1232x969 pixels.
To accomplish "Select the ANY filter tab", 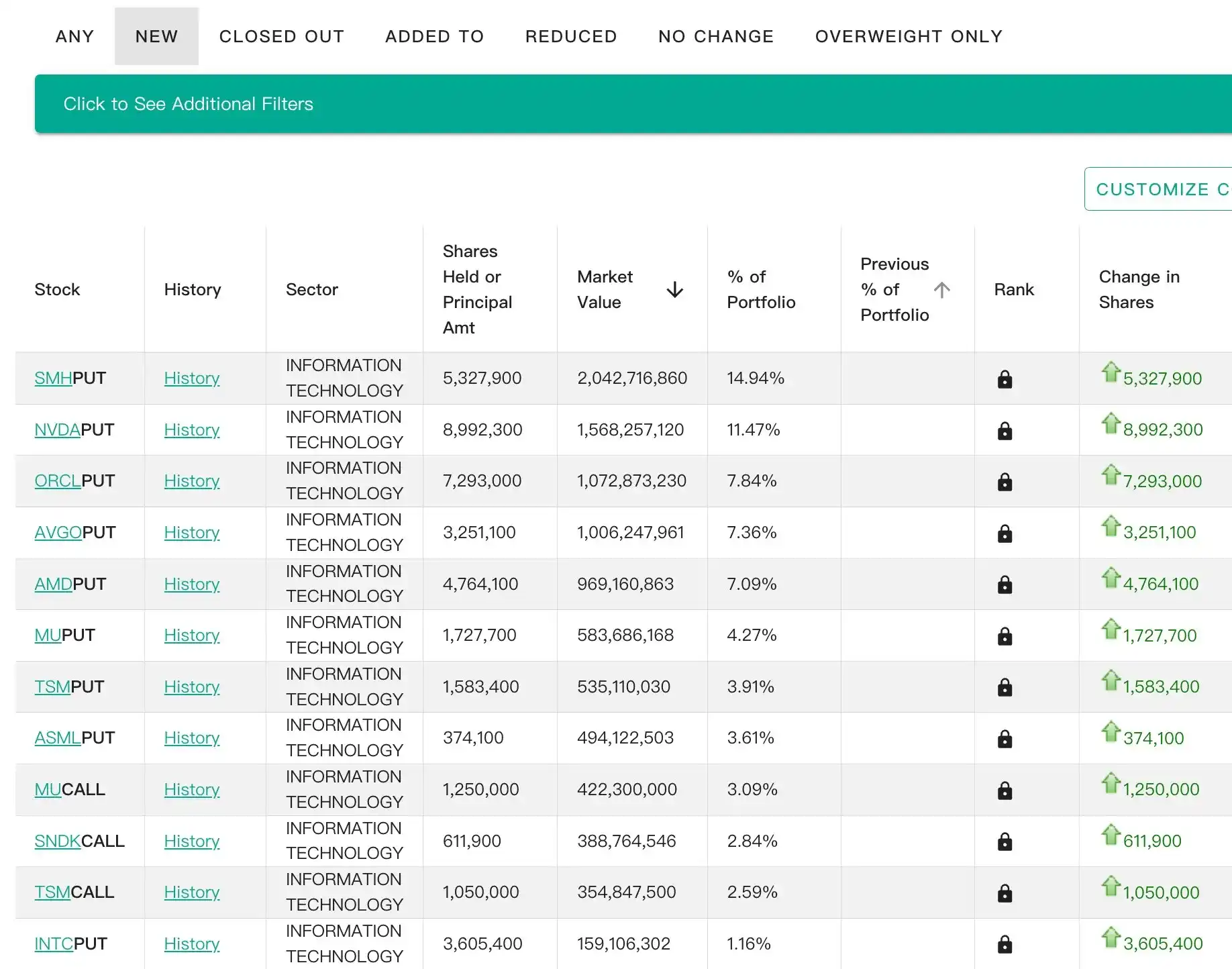I will tap(74, 36).
